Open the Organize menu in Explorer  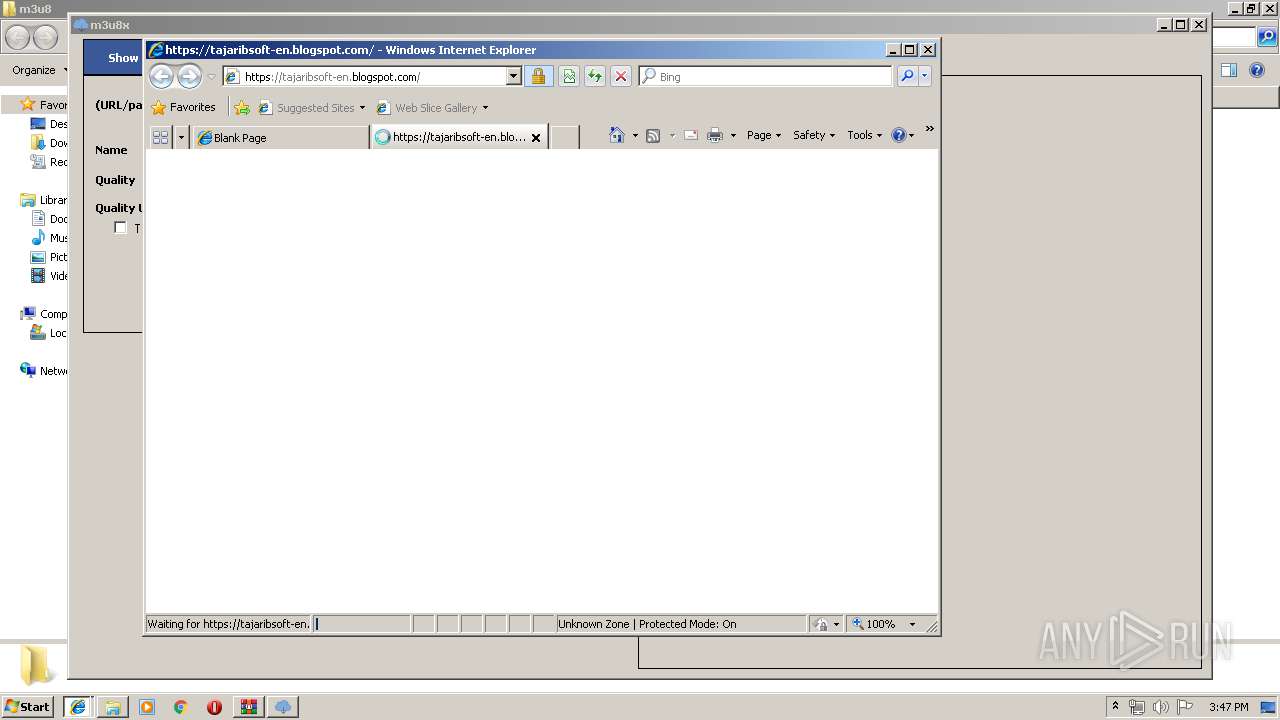38,70
